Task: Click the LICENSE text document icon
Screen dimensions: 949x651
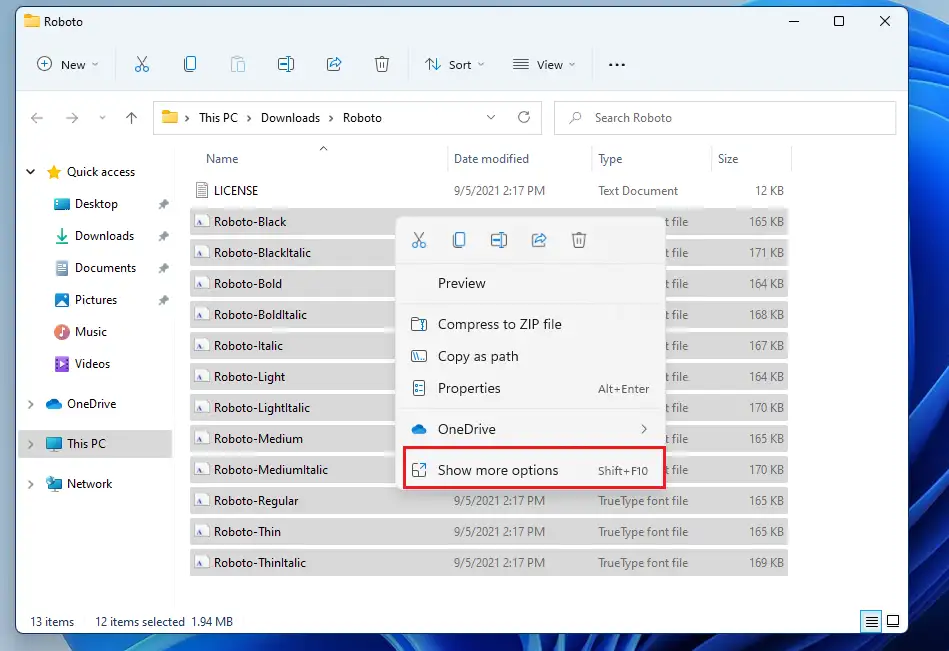Action: pos(202,191)
